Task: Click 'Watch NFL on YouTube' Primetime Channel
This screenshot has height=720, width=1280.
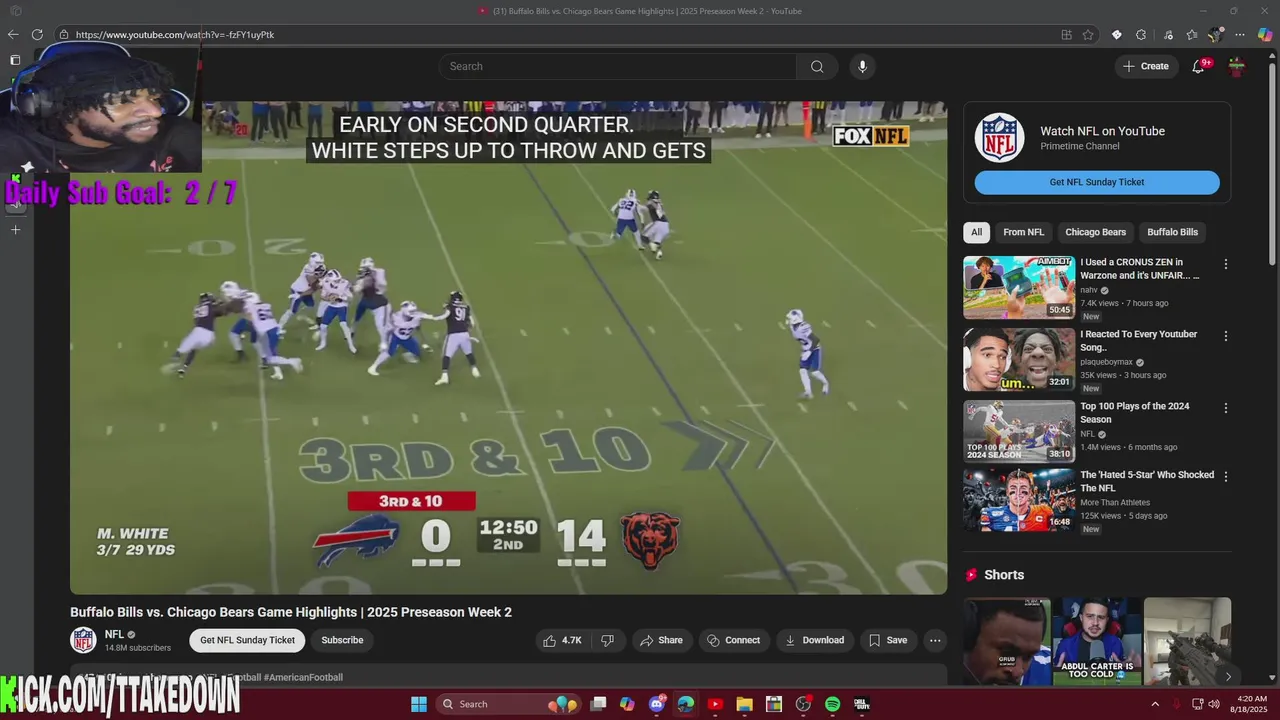Action: [x=1097, y=137]
